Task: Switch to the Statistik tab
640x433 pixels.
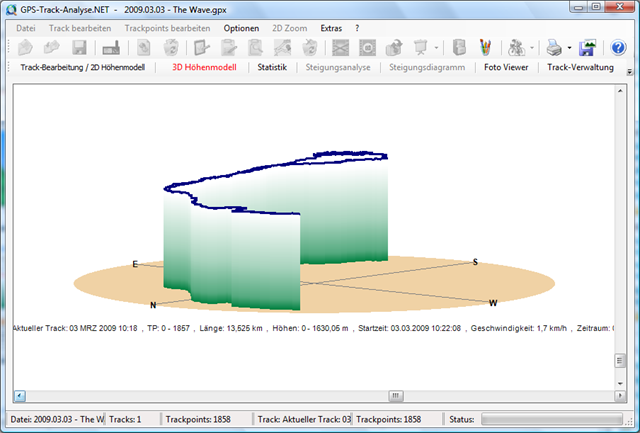Action: tap(272, 67)
